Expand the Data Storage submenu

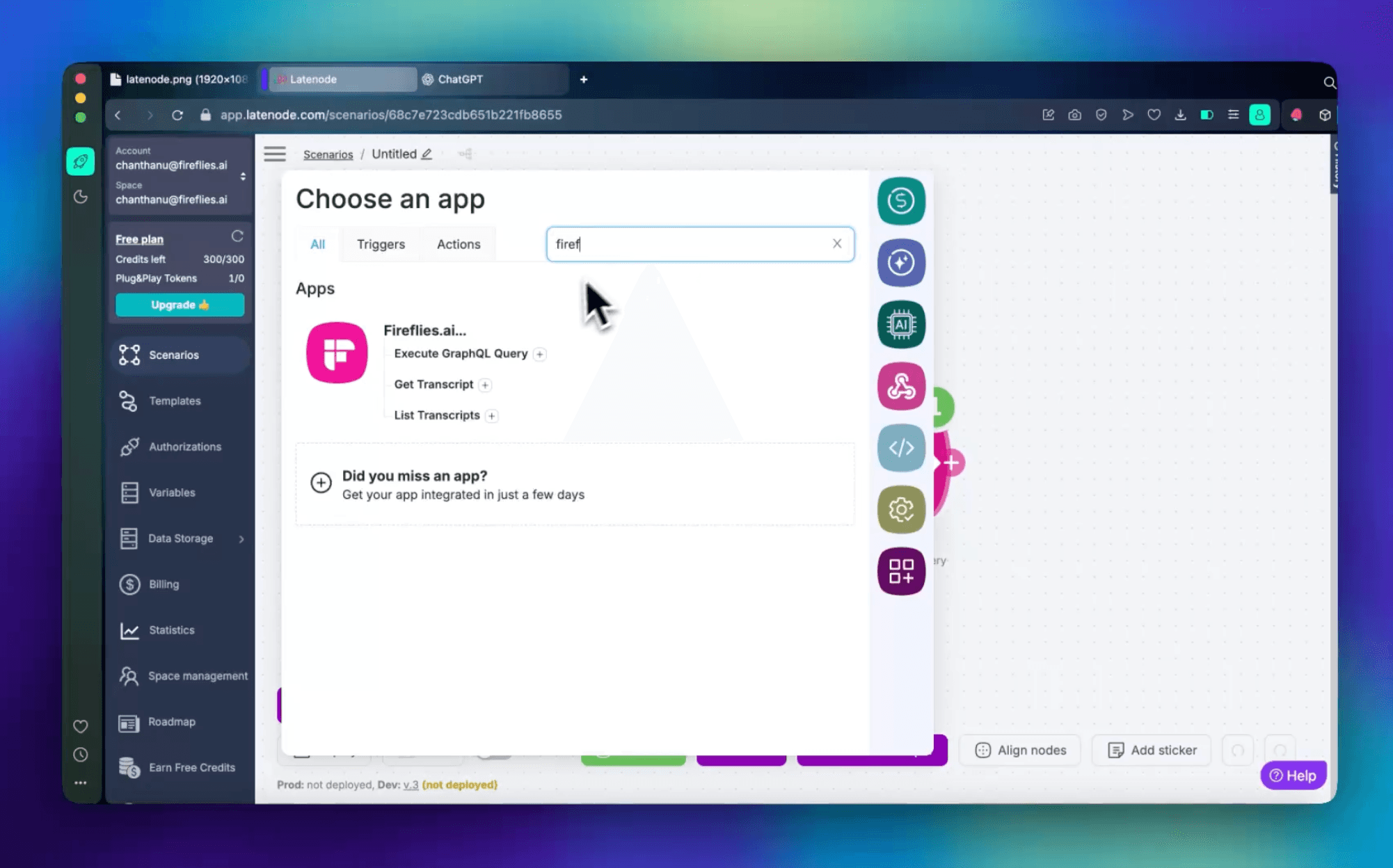pyautogui.click(x=241, y=538)
